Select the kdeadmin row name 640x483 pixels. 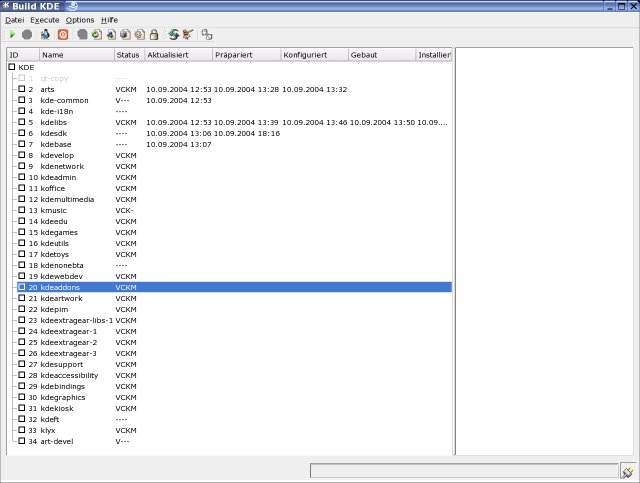pos(58,178)
